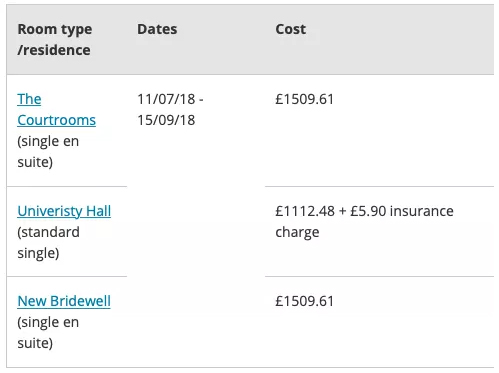This screenshot has width=499, height=373.
Task: Click New Bridewell's £1509.61 cost
Action: pyautogui.click(x=304, y=301)
